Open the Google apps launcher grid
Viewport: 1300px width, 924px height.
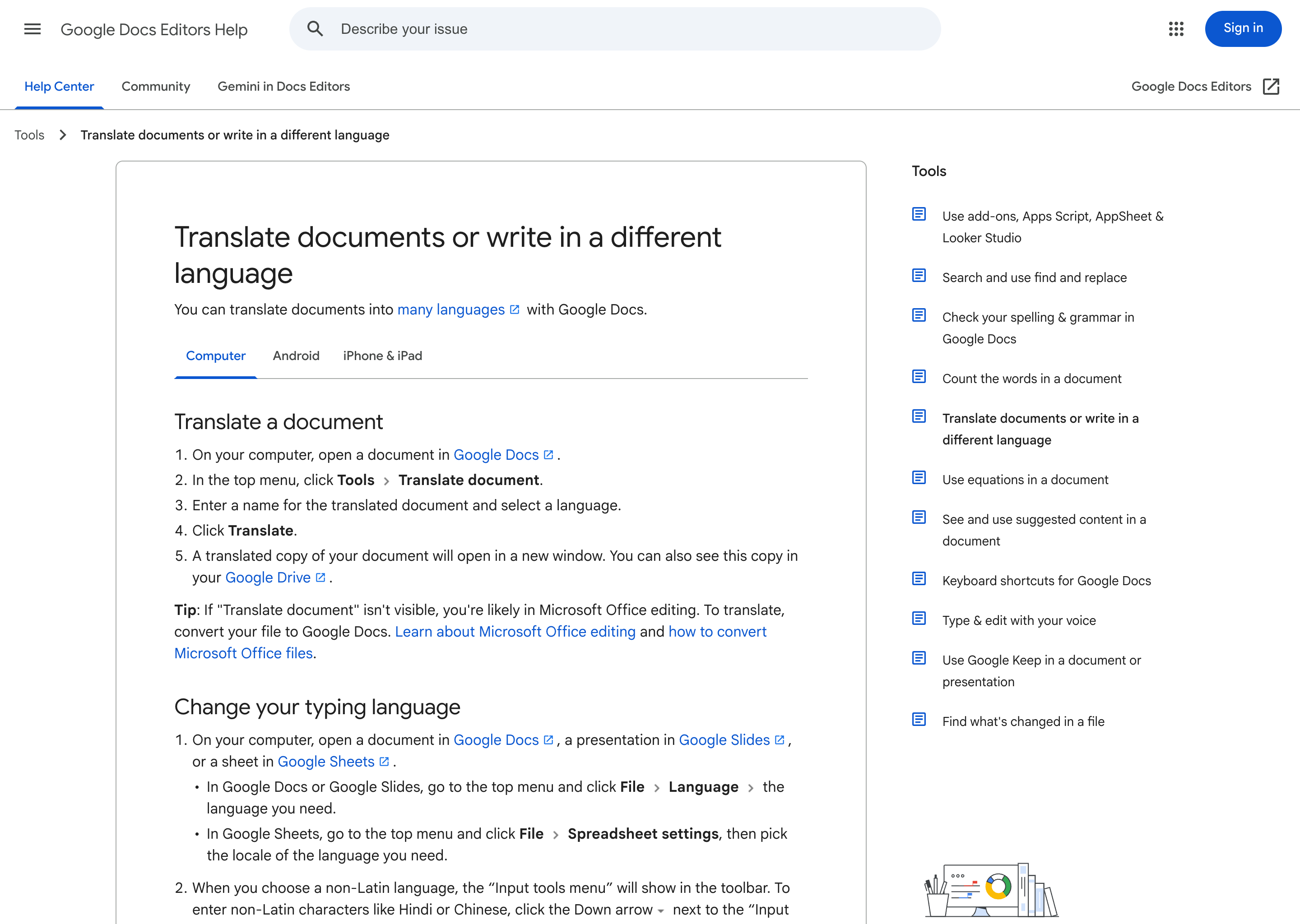[x=1176, y=29]
